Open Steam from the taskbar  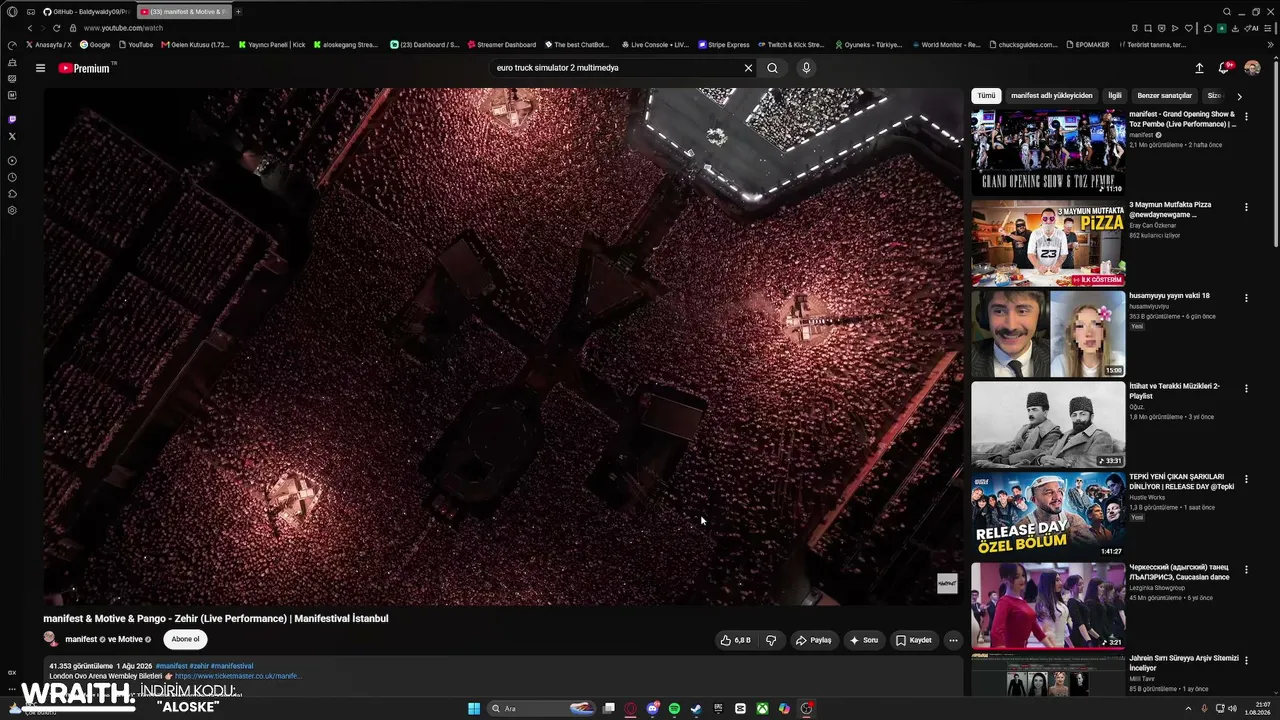point(696,708)
